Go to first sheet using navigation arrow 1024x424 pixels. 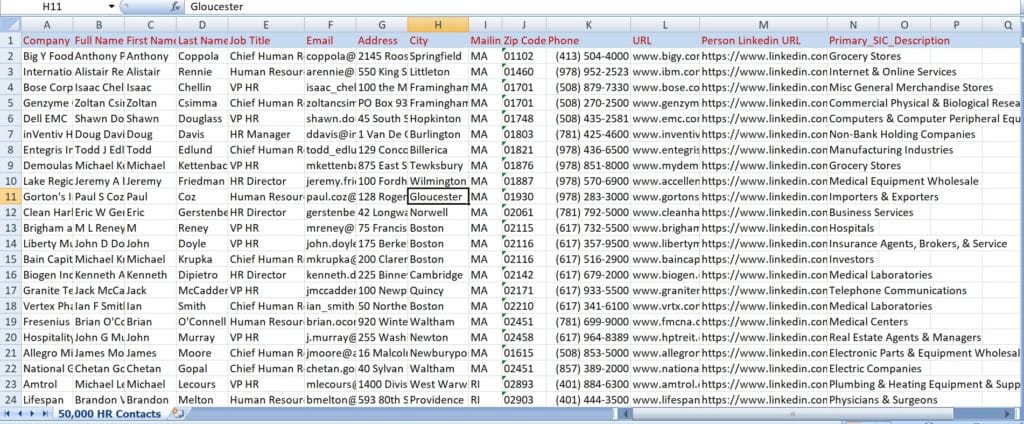[9, 413]
